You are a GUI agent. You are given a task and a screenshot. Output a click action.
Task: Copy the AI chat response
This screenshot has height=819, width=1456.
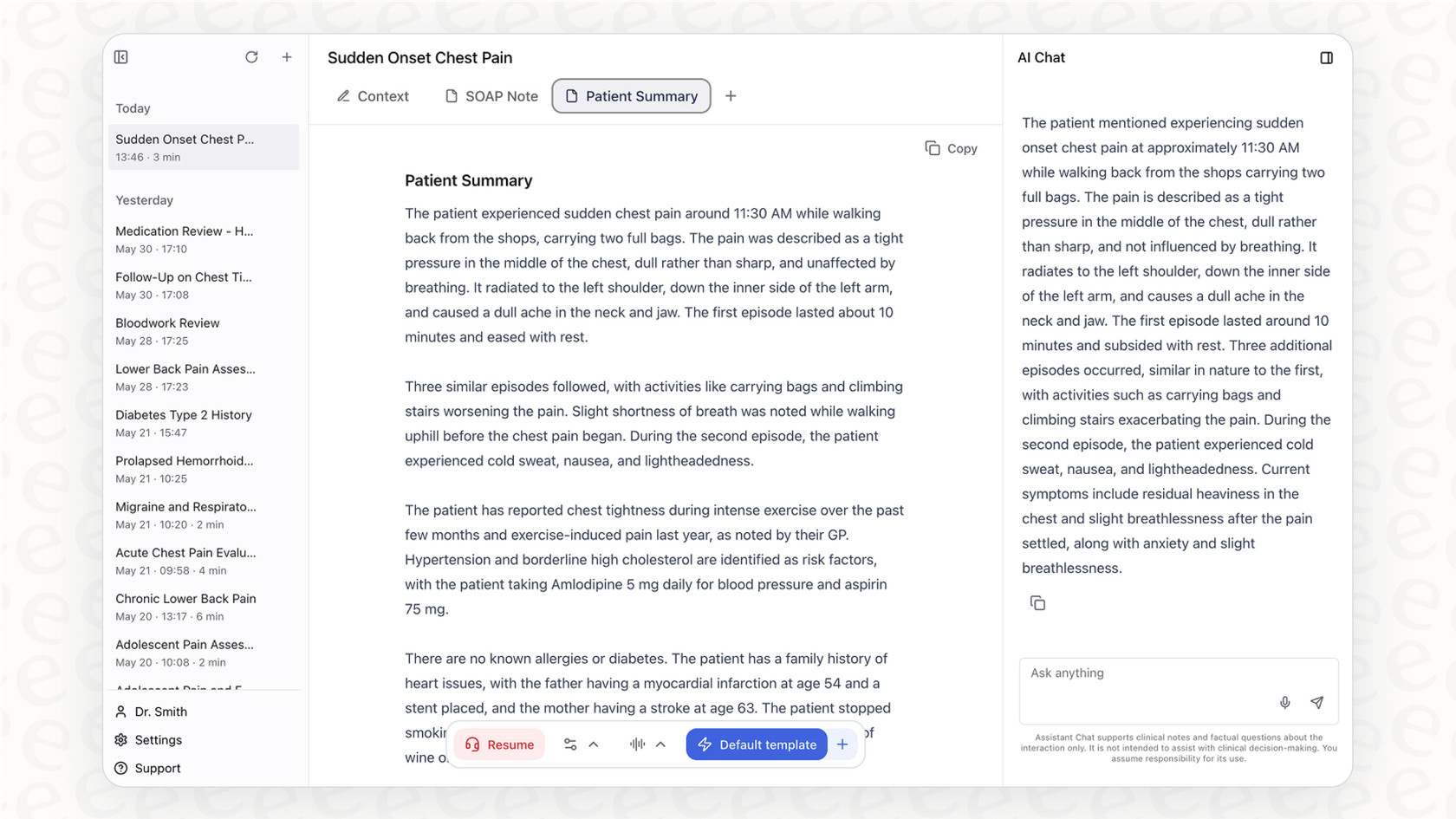tap(1037, 603)
